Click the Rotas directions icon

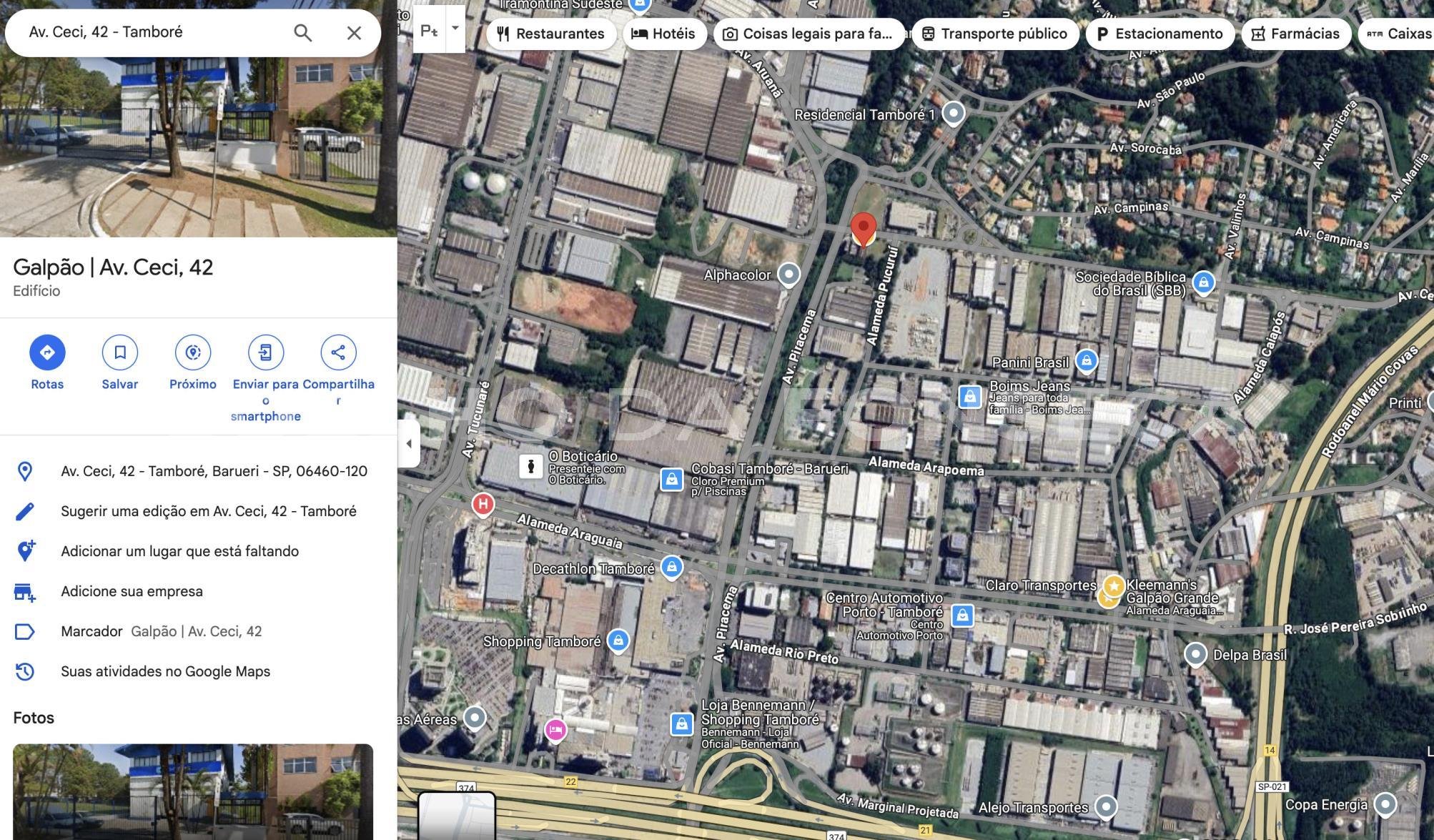pyautogui.click(x=47, y=352)
